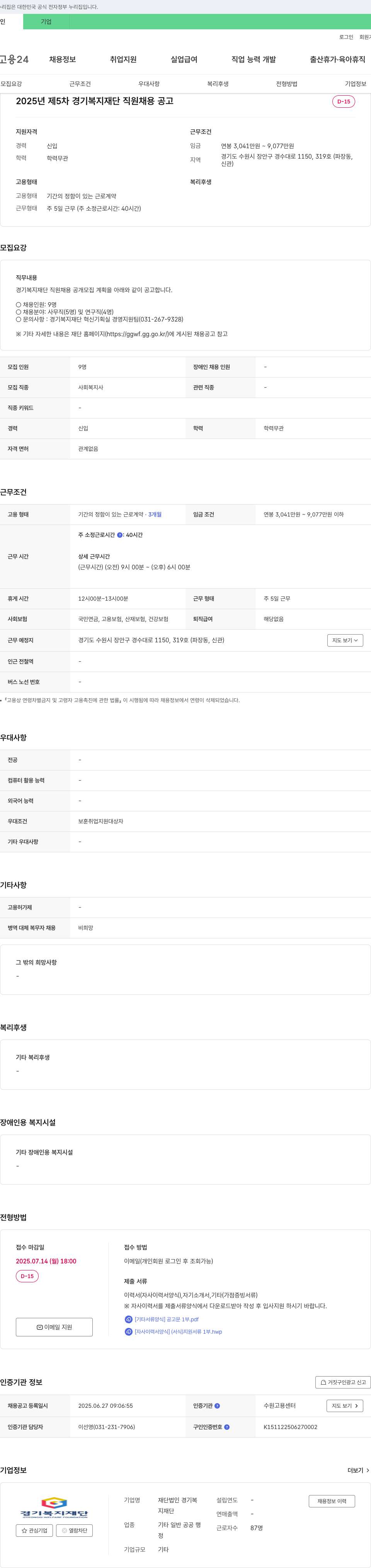This screenshot has width=371, height=1568.
Task: Click the 국민연금, 고용보험, 산재보험, 건강보험 text
Action: tap(123, 619)
